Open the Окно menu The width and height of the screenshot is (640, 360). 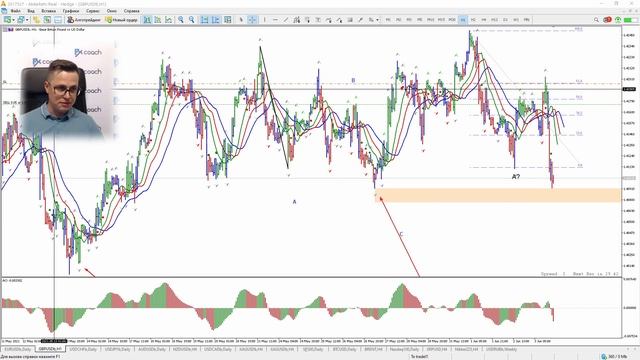(111, 11)
